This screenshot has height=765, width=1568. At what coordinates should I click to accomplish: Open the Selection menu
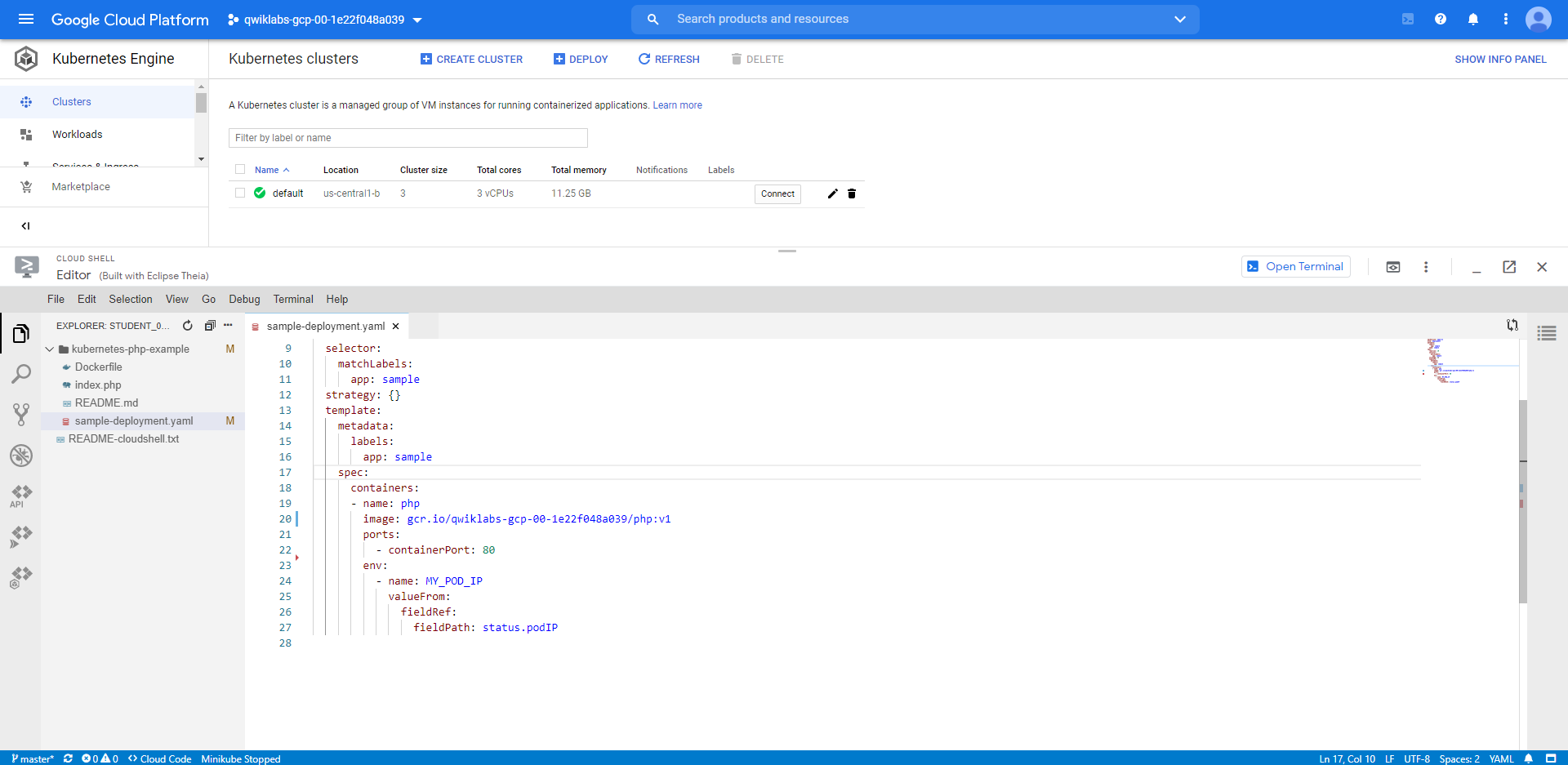131,300
